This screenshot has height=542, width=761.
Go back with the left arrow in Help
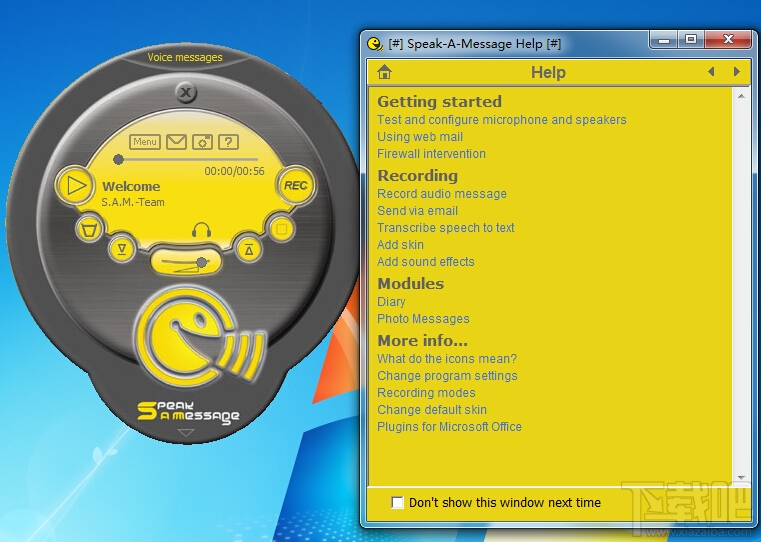click(x=711, y=72)
